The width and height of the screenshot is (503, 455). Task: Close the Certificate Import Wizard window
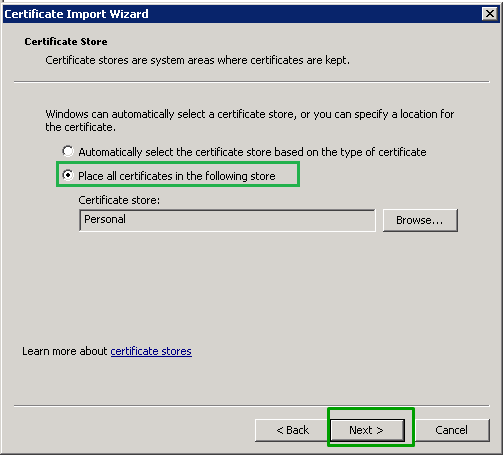pos(490,14)
